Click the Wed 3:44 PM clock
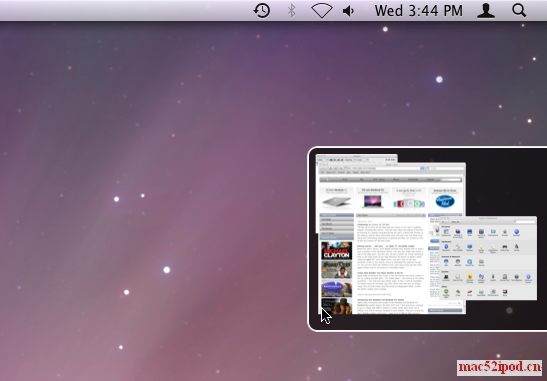The height and width of the screenshot is (381, 547). pyautogui.click(x=419, y=11)
